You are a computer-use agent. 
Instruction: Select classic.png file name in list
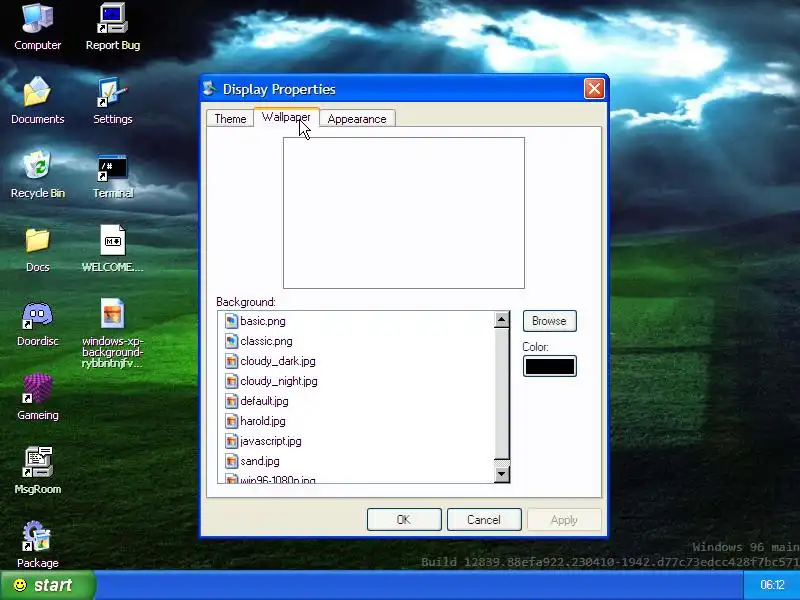(266, 341)
